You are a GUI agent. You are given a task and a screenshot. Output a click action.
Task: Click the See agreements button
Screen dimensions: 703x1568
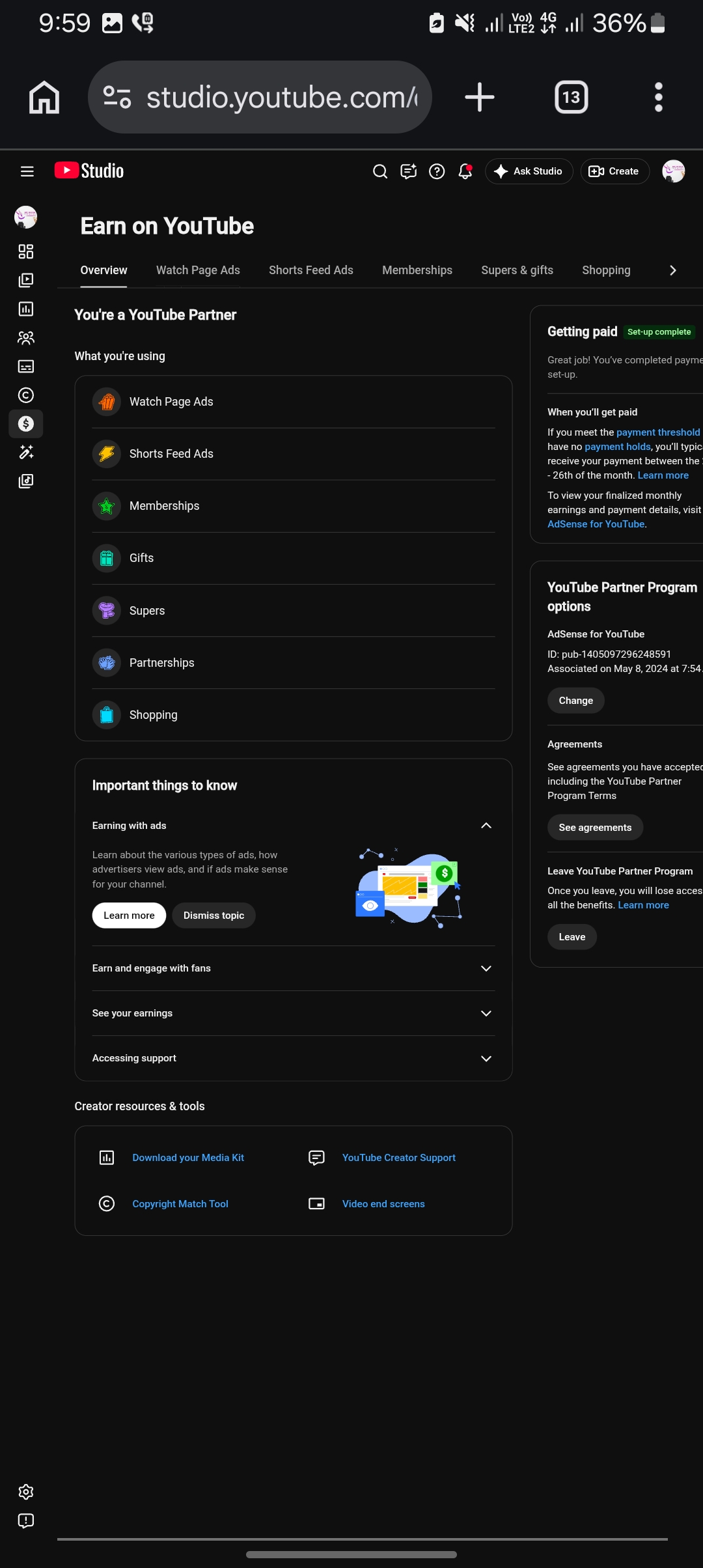click(x=595, y=828)
